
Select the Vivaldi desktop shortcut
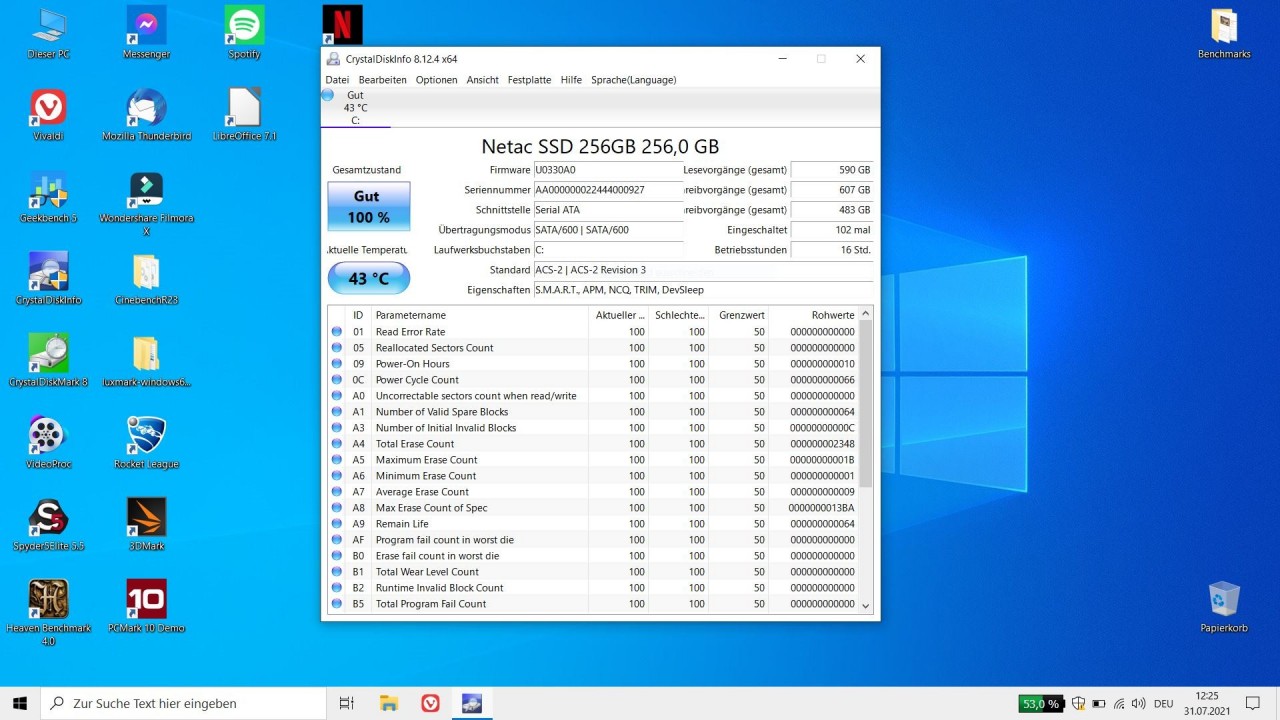pos(48,115)
